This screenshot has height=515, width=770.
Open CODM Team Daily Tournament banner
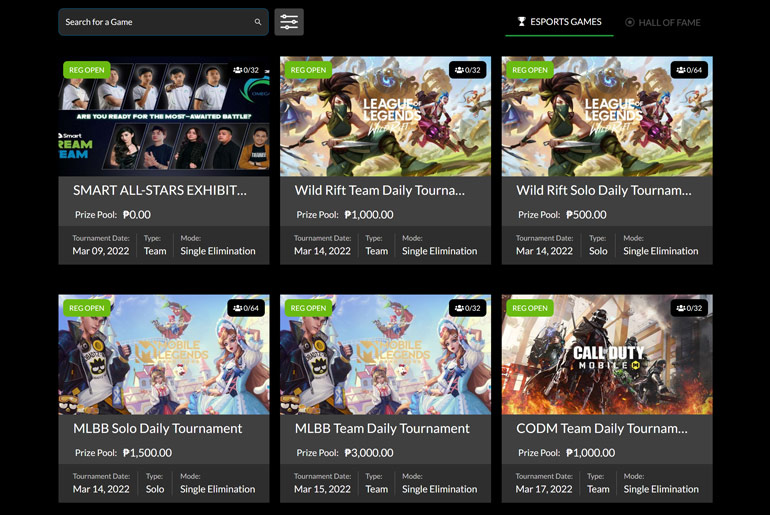tap(607, 354)
